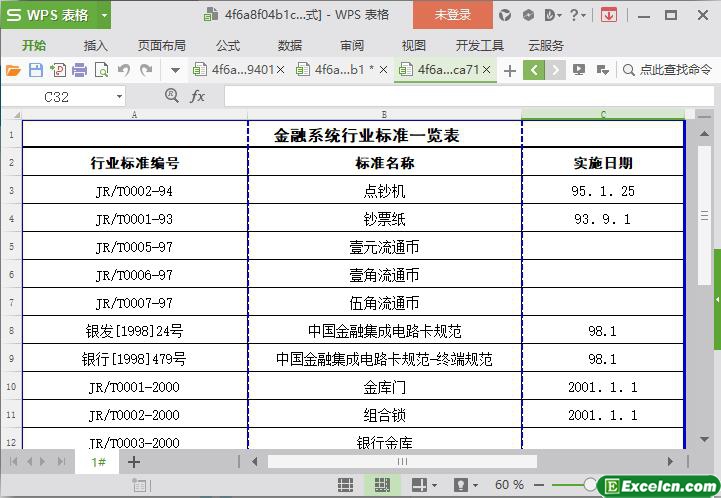This screenshot has width=721, height=498.
Task: Select column C header
Action: 603,114
